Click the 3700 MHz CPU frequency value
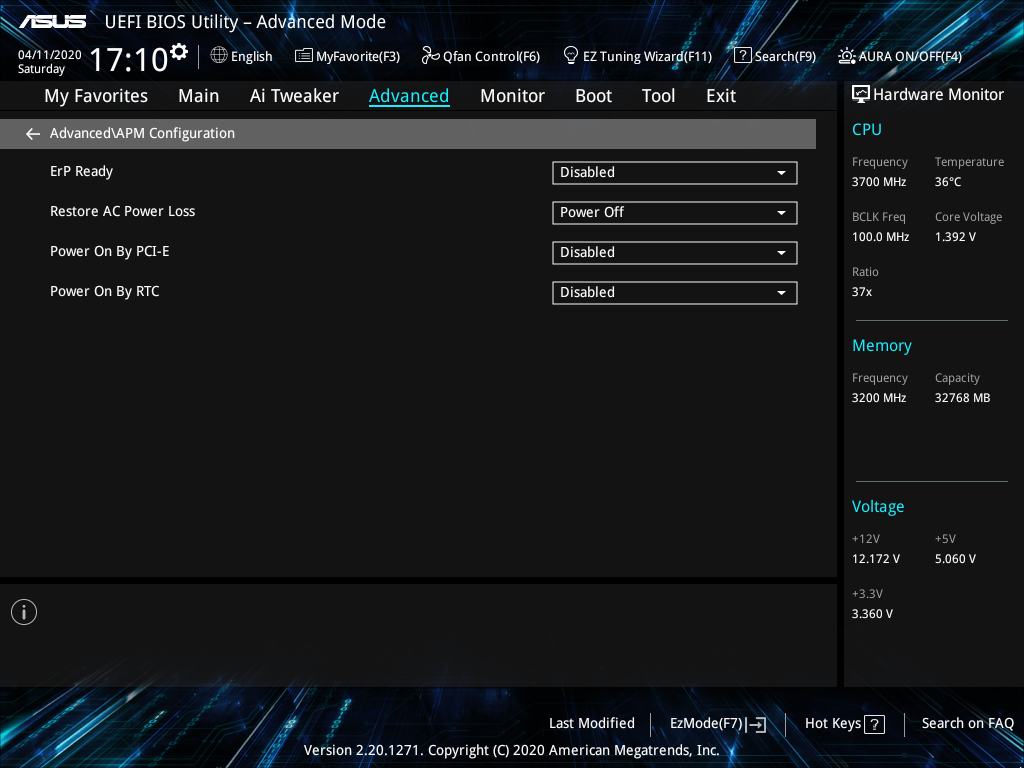The image size is (1024, 768). [878, 182]
